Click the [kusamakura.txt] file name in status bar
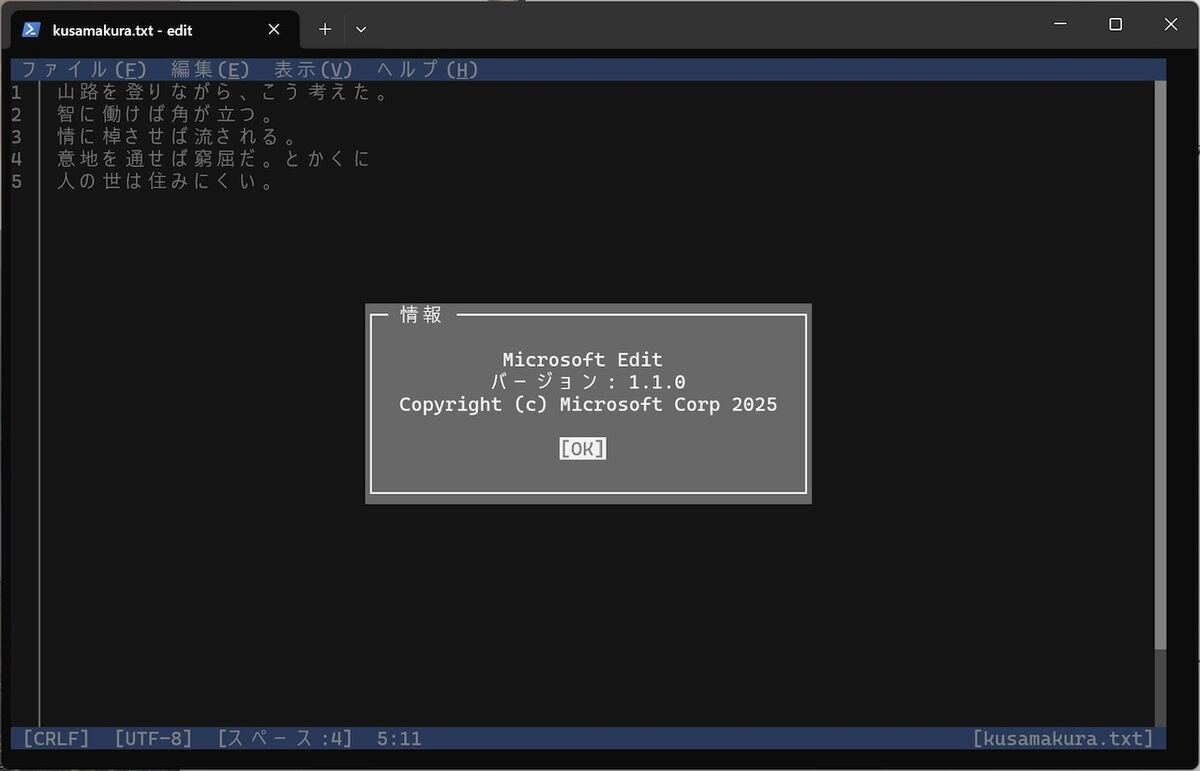The width and height of the screenshot is (1200, 771). [1063, 739]
